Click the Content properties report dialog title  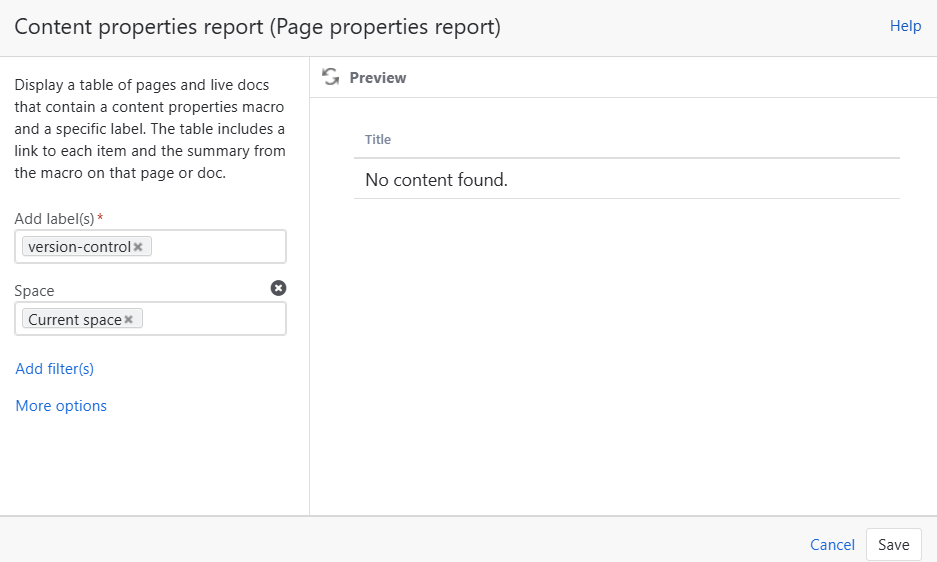pyautogui.click(x=257, y=27)
